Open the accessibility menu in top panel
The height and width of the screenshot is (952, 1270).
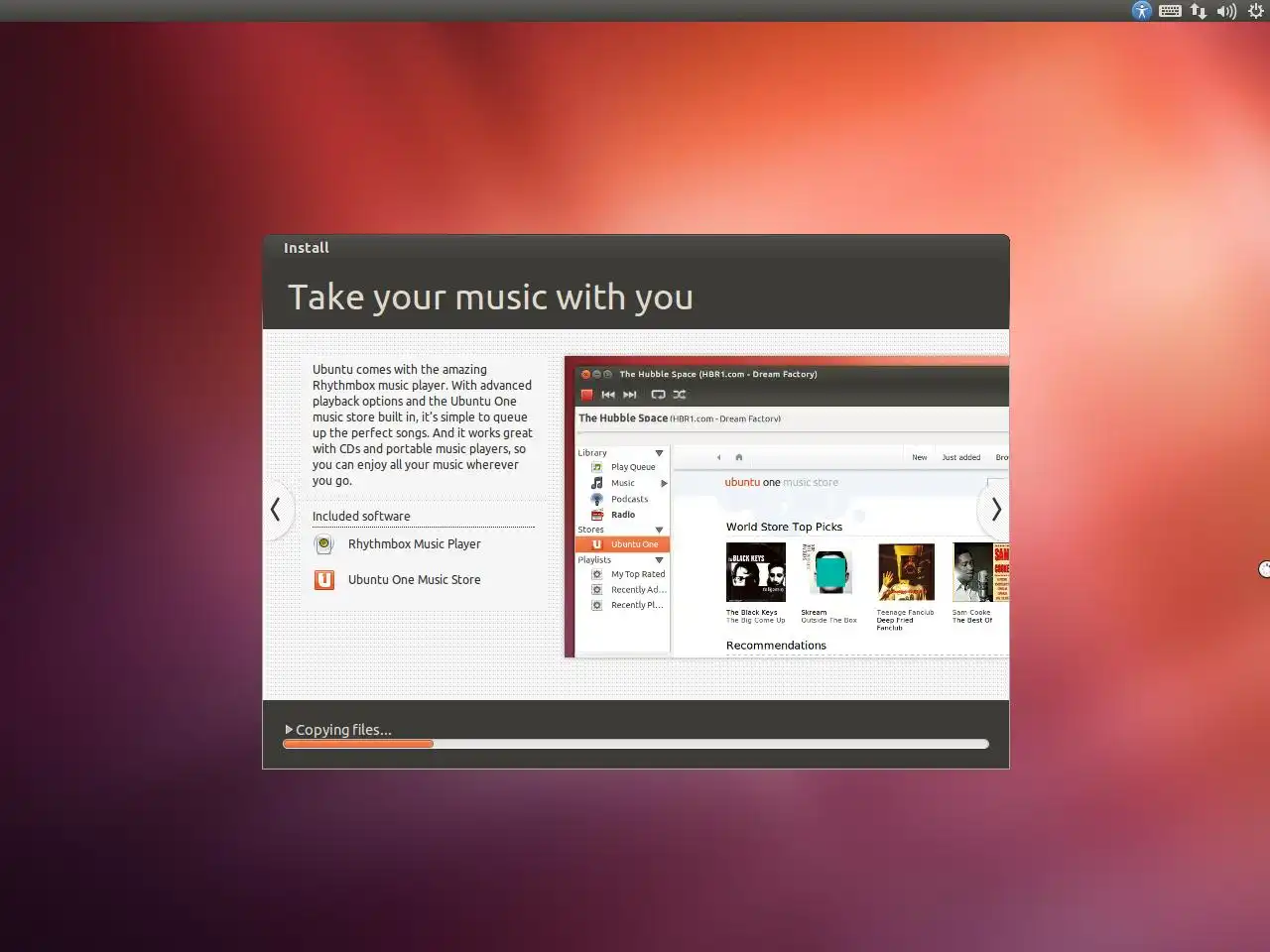pos(1142,11)
